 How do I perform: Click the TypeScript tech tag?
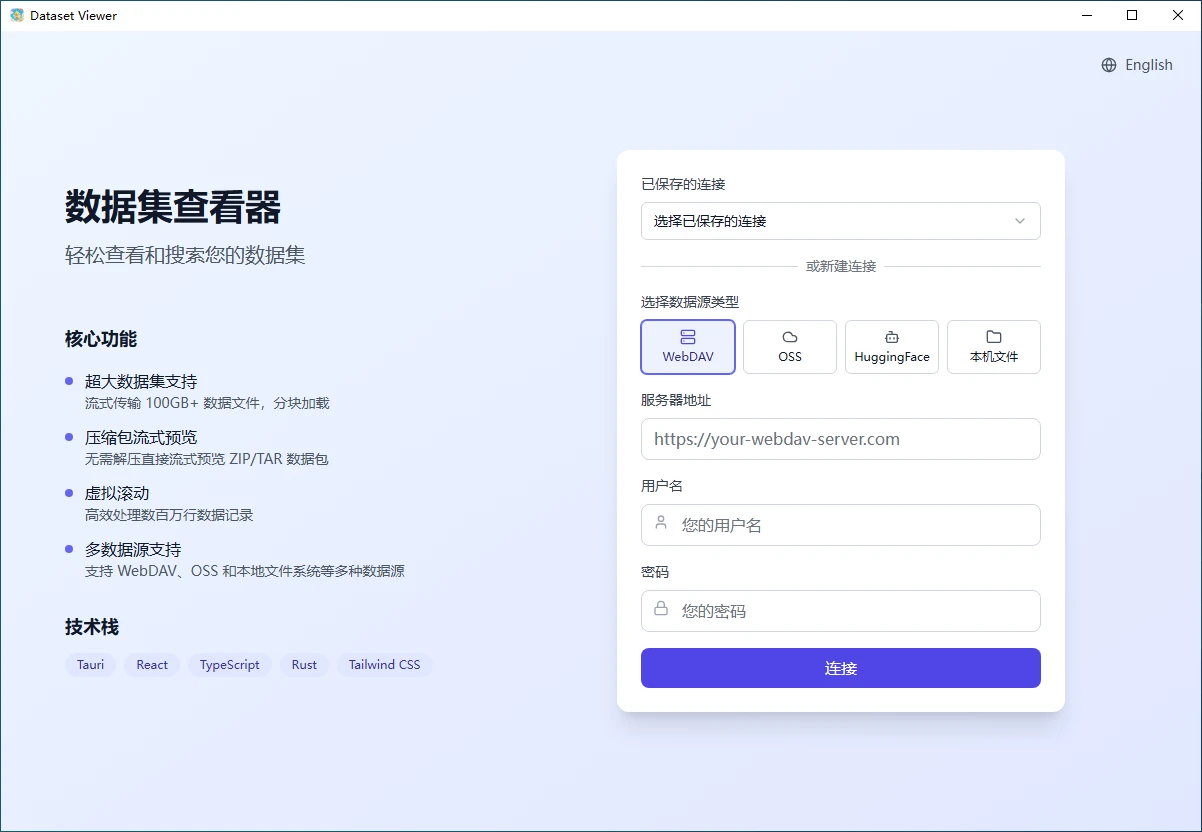[229, 665]
